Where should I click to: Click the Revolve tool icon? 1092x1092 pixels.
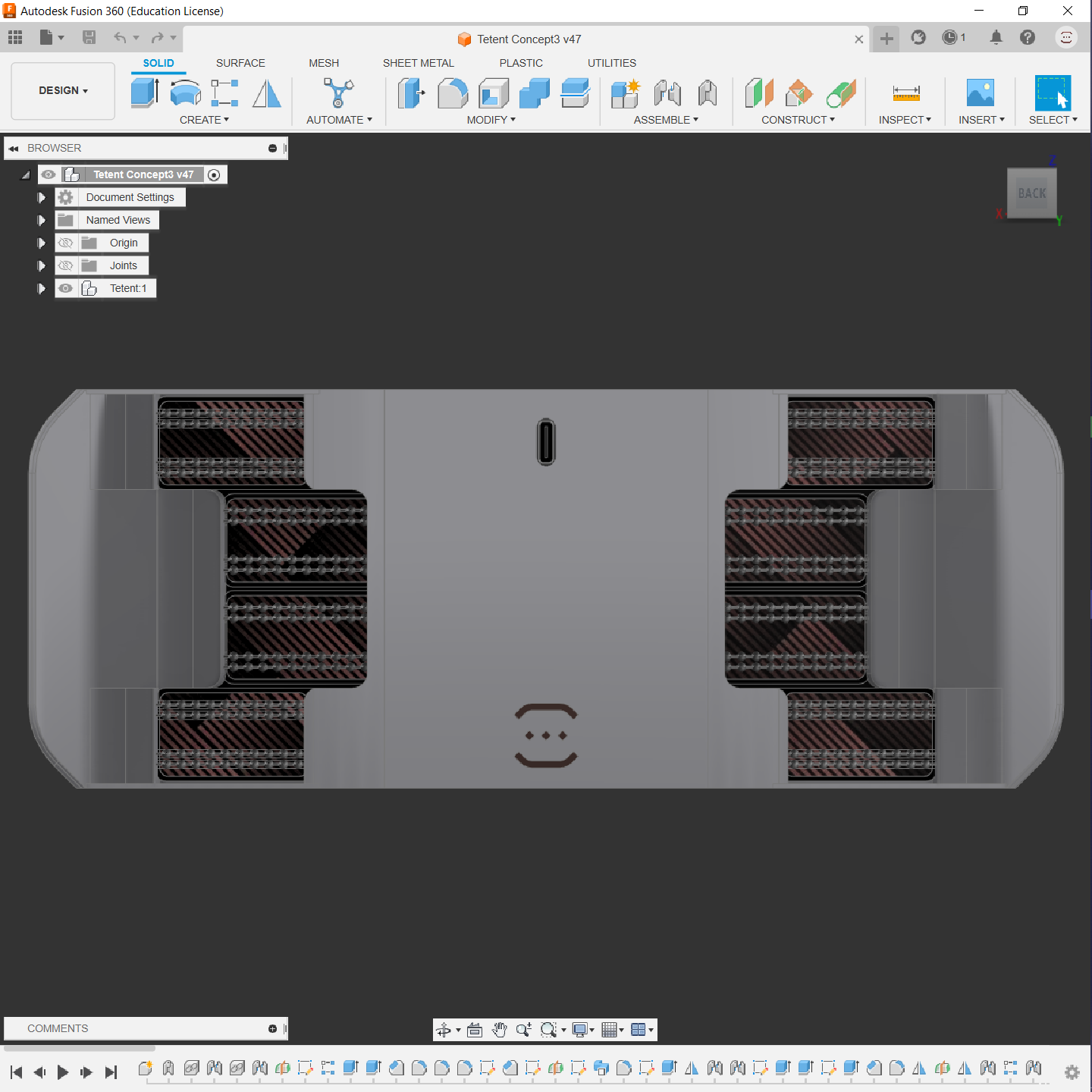[185, 93]
